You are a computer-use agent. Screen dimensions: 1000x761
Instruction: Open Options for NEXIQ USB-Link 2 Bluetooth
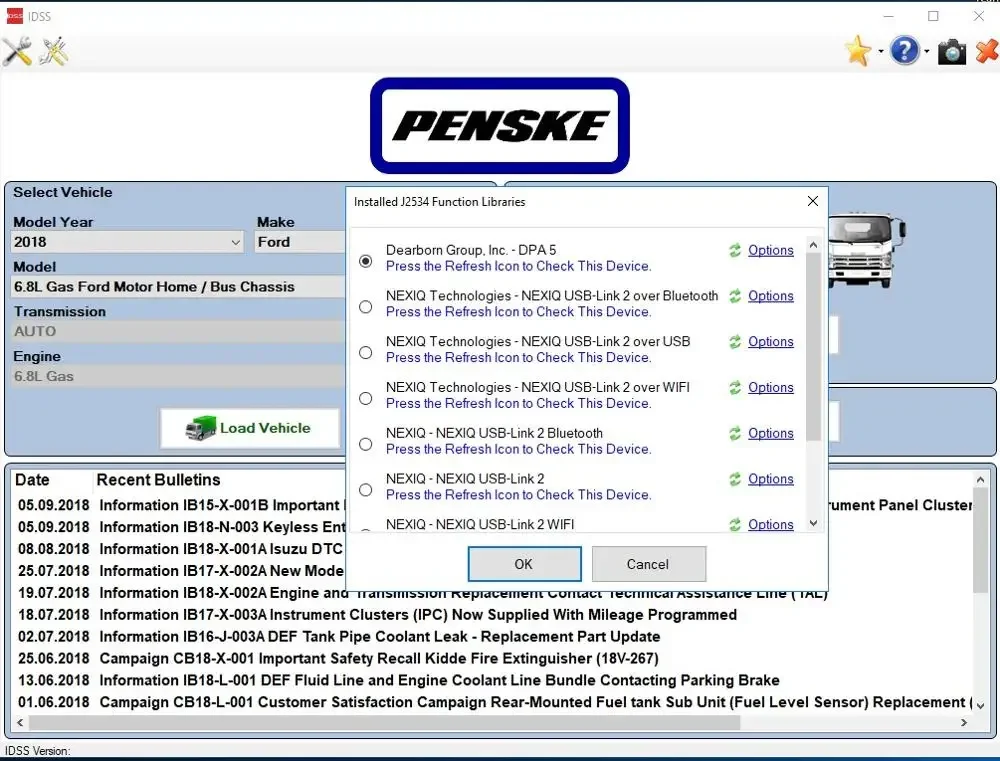tap(770, 433)
